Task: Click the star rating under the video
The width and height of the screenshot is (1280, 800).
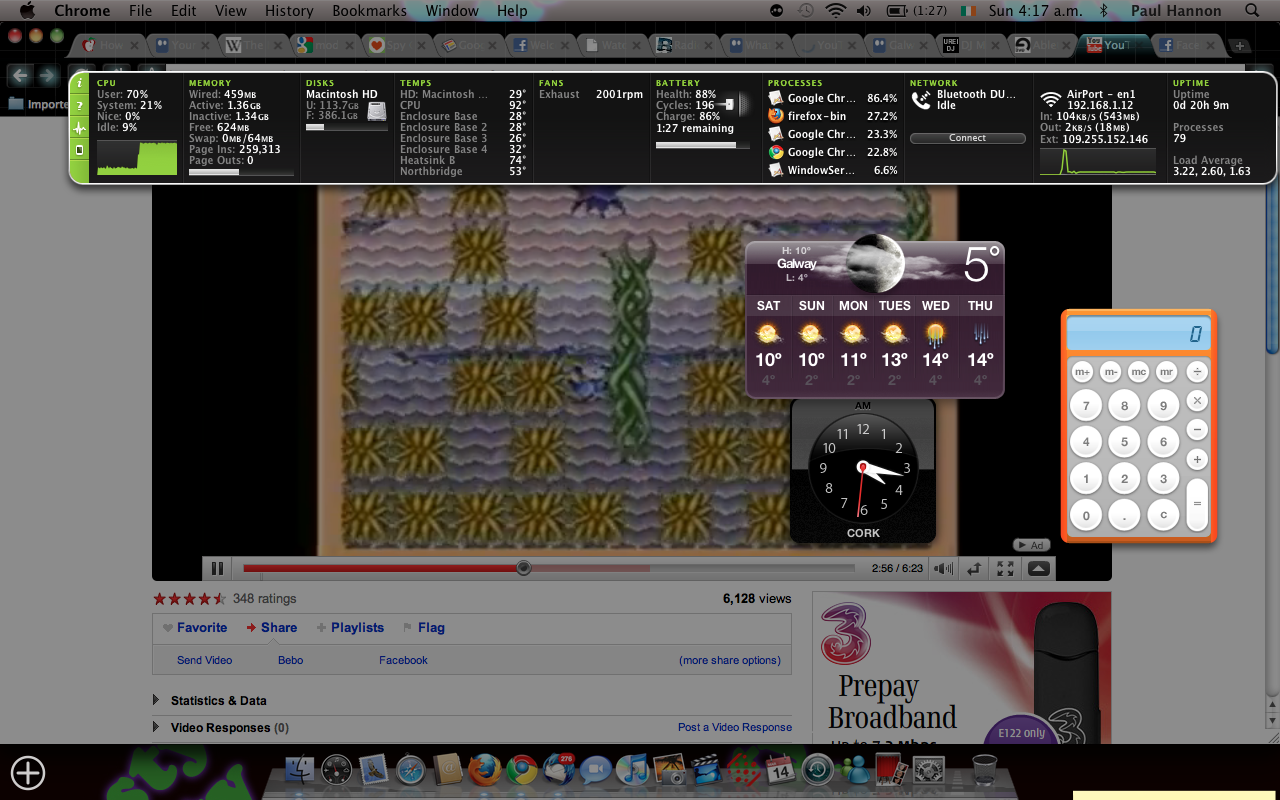Action: pyautogui.click(x=189, y=599)
